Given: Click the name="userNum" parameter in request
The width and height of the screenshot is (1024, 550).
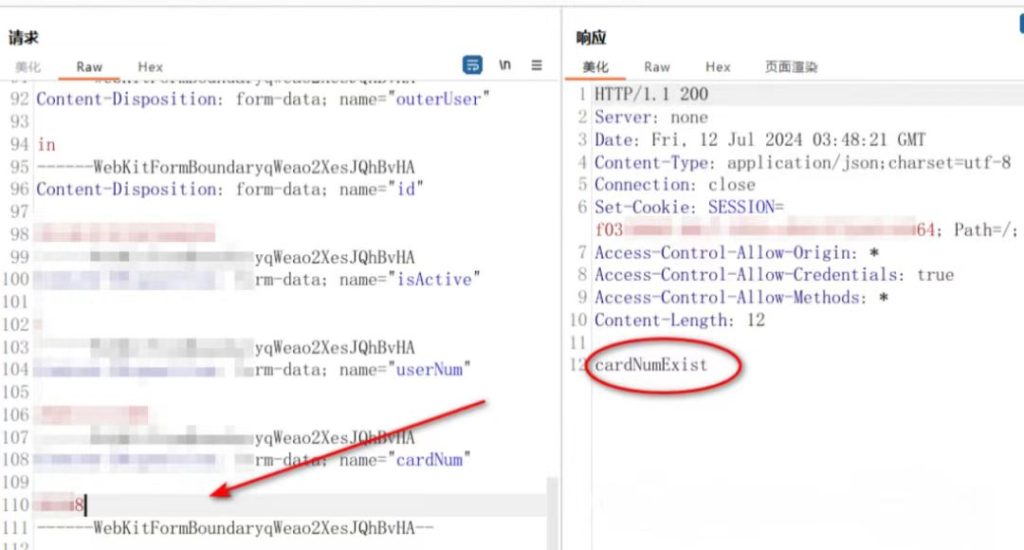Looking at the screenshot, I should [401, 370].
